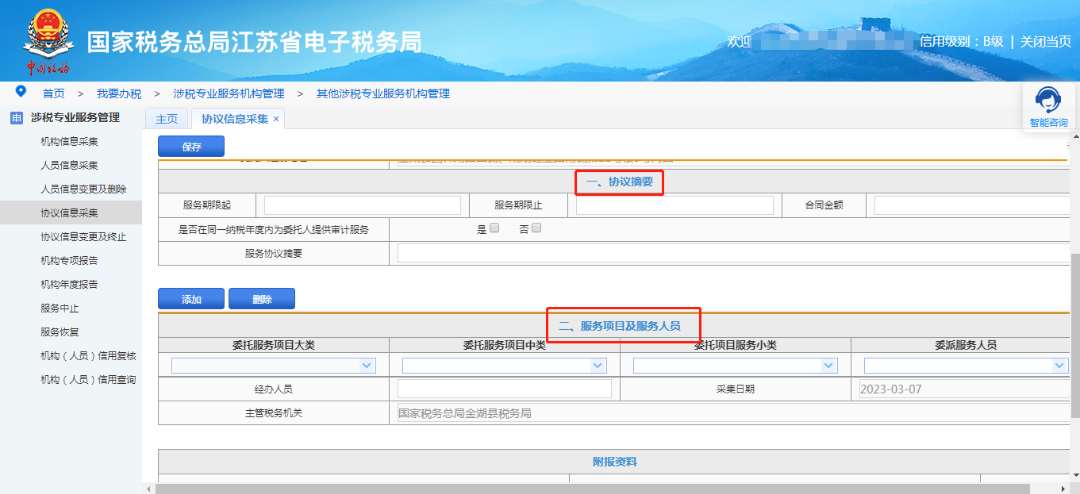Open 机构信息采集 in the sidebar
1080x494 pixels.
pos(69,142)
